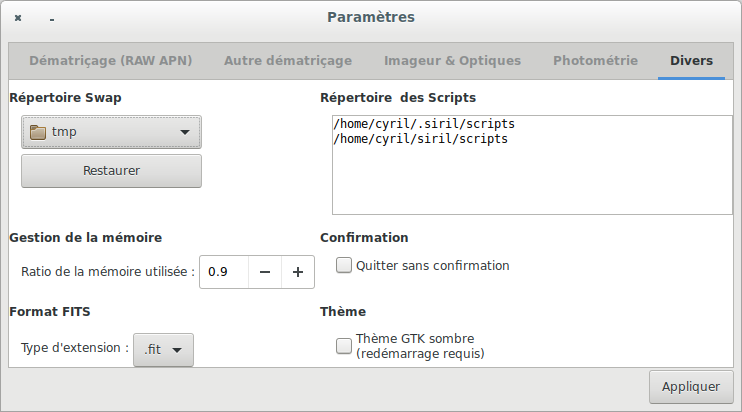Switch to the Dématriçage (RAW APN) tab
The height and width of the screenshot is (412, 742).
click(110, 60)
